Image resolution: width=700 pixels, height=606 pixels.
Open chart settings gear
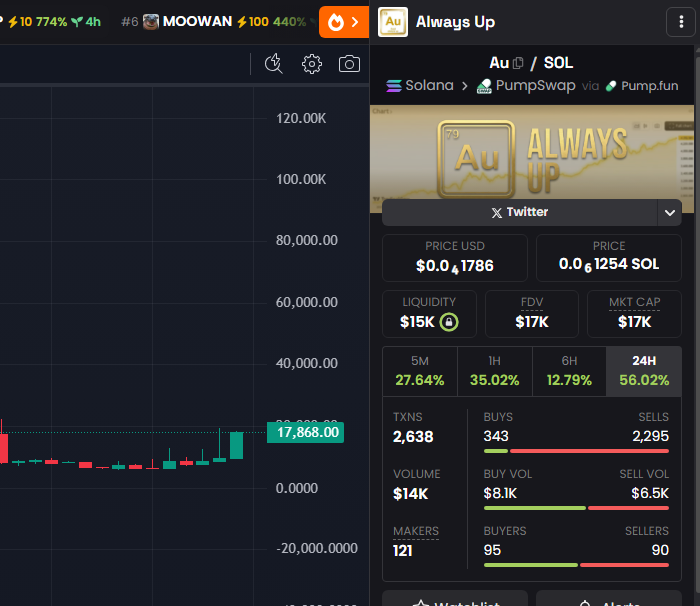[312, 64]
